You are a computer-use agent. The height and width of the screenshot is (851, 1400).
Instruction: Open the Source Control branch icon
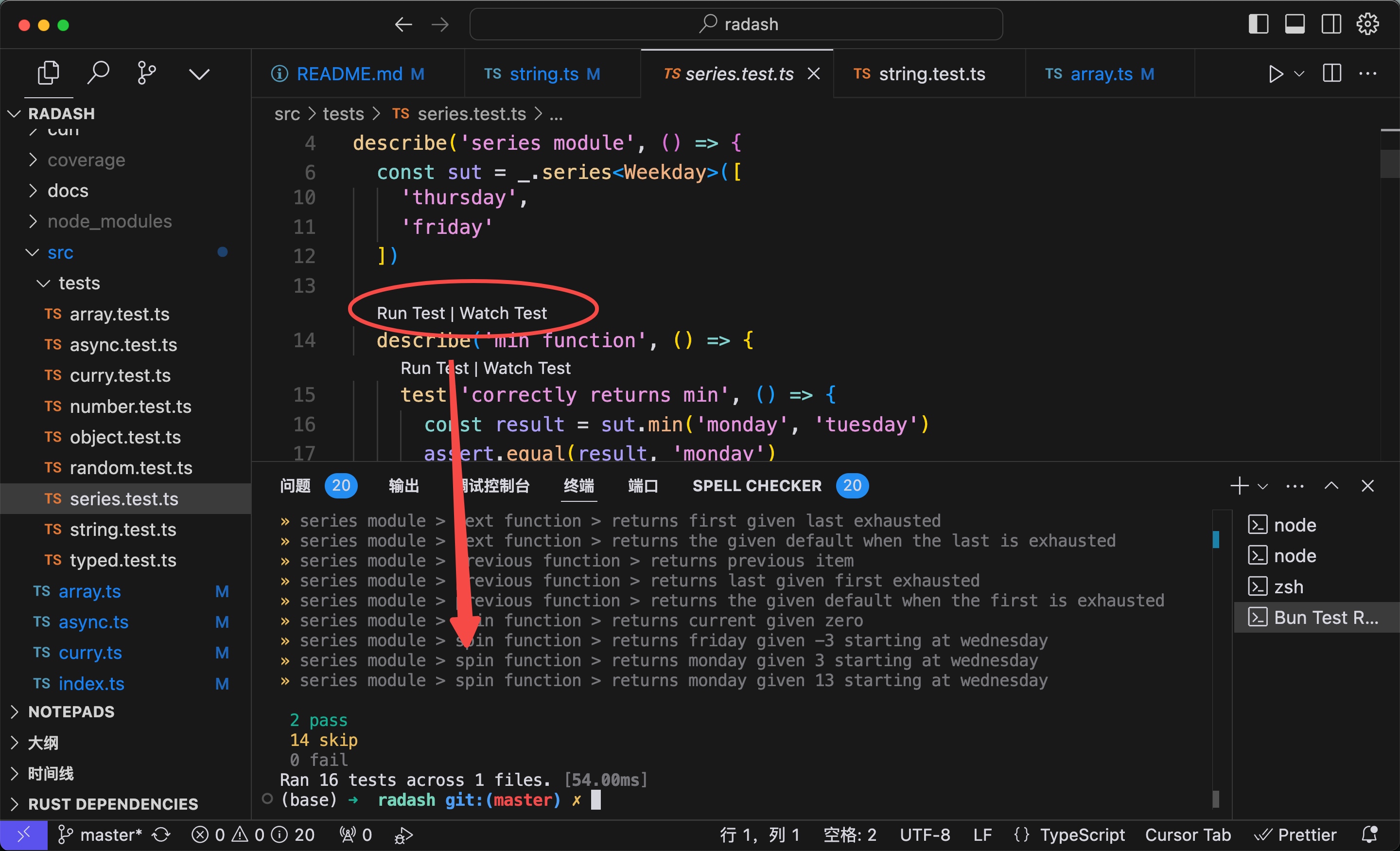click(x=147, y=73)
